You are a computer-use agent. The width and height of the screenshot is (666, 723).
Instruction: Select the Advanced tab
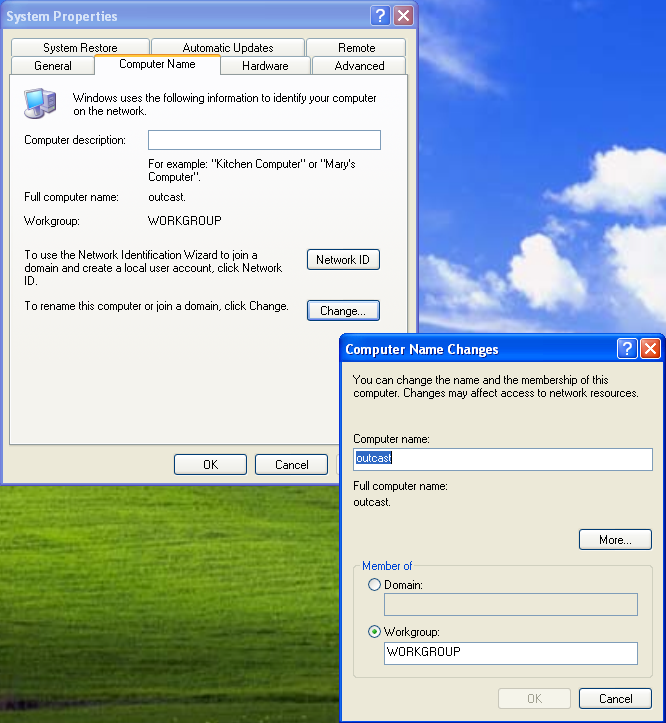(x=359, y=66)
